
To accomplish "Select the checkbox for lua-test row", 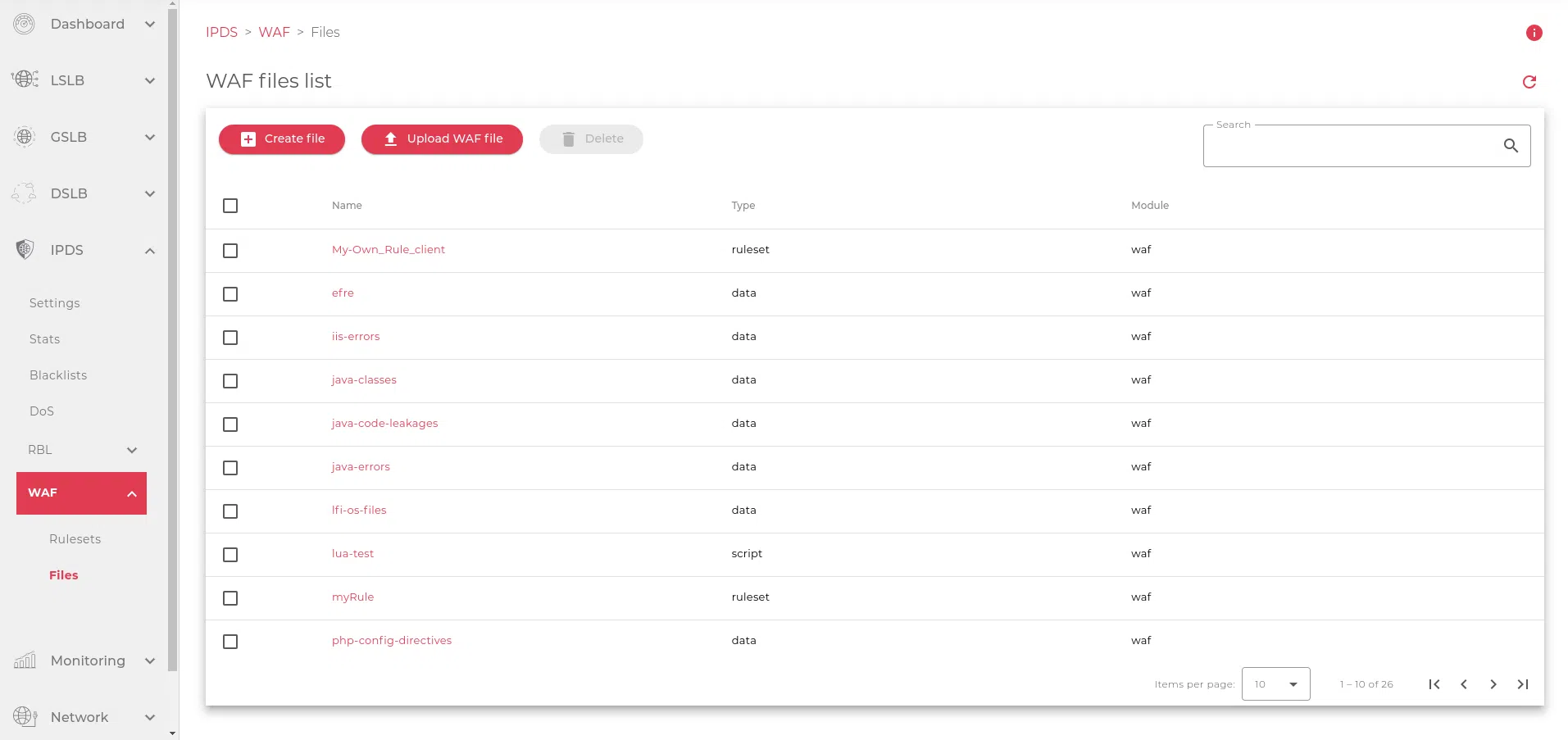I will pos(230,555).
